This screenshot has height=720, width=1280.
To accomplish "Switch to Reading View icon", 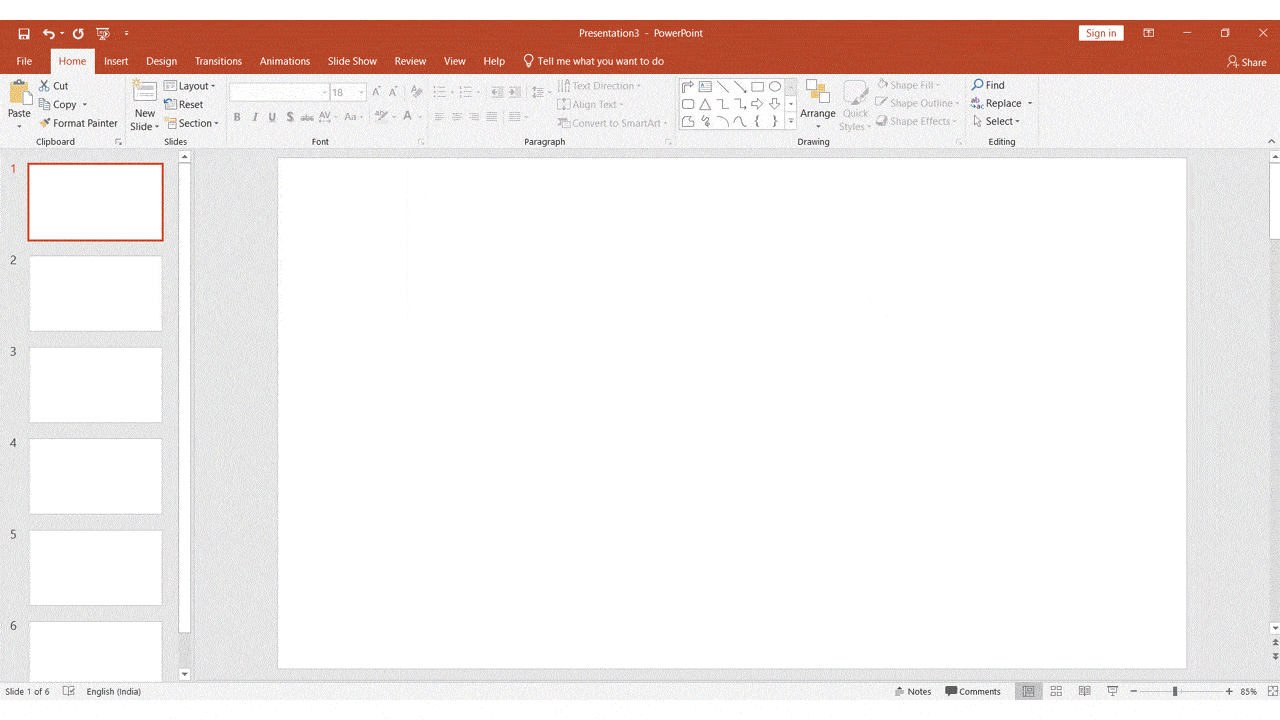I will pyautogui.click(x=1084, y=691).
